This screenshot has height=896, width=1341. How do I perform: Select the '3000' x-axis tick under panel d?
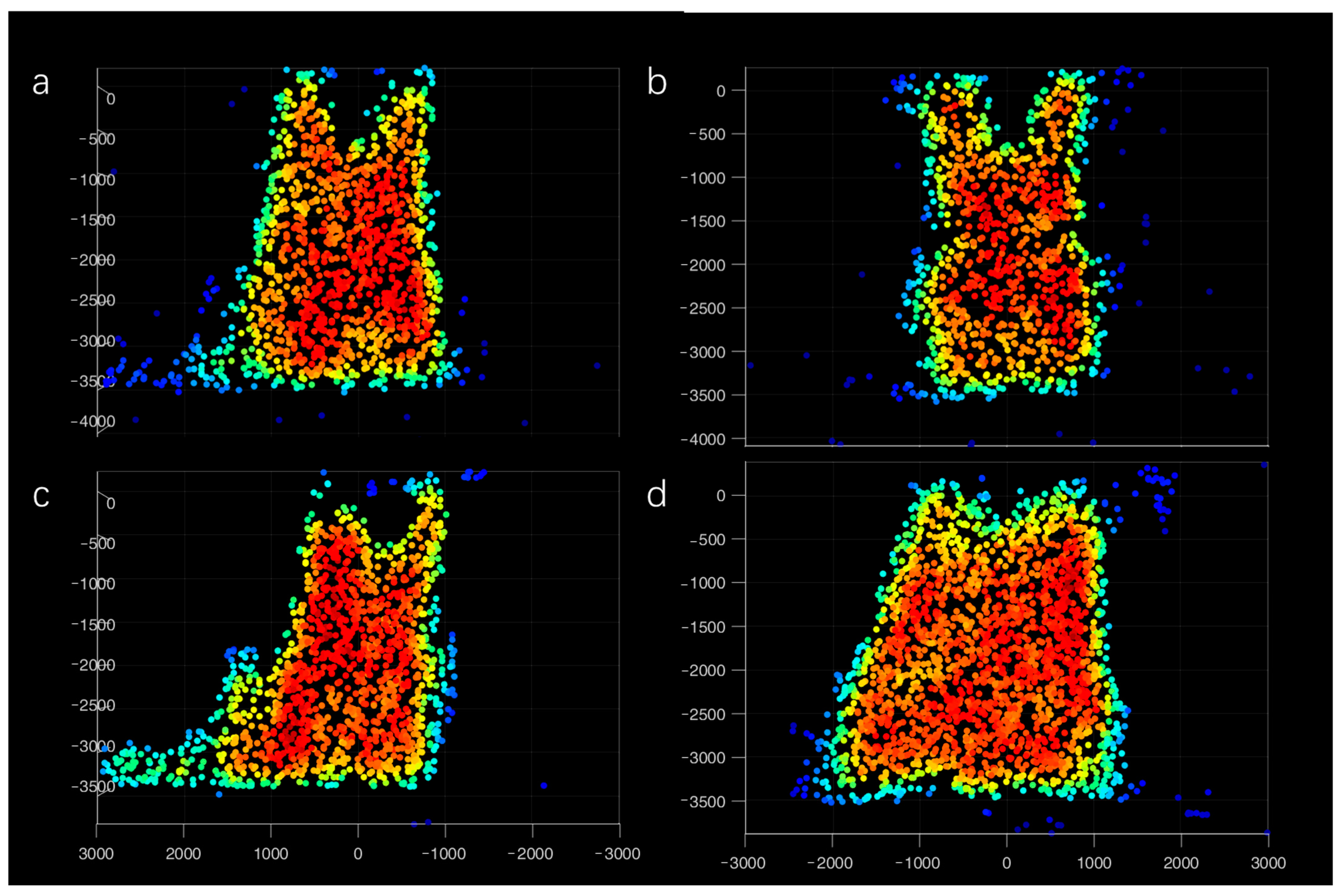pos(1268,863)
